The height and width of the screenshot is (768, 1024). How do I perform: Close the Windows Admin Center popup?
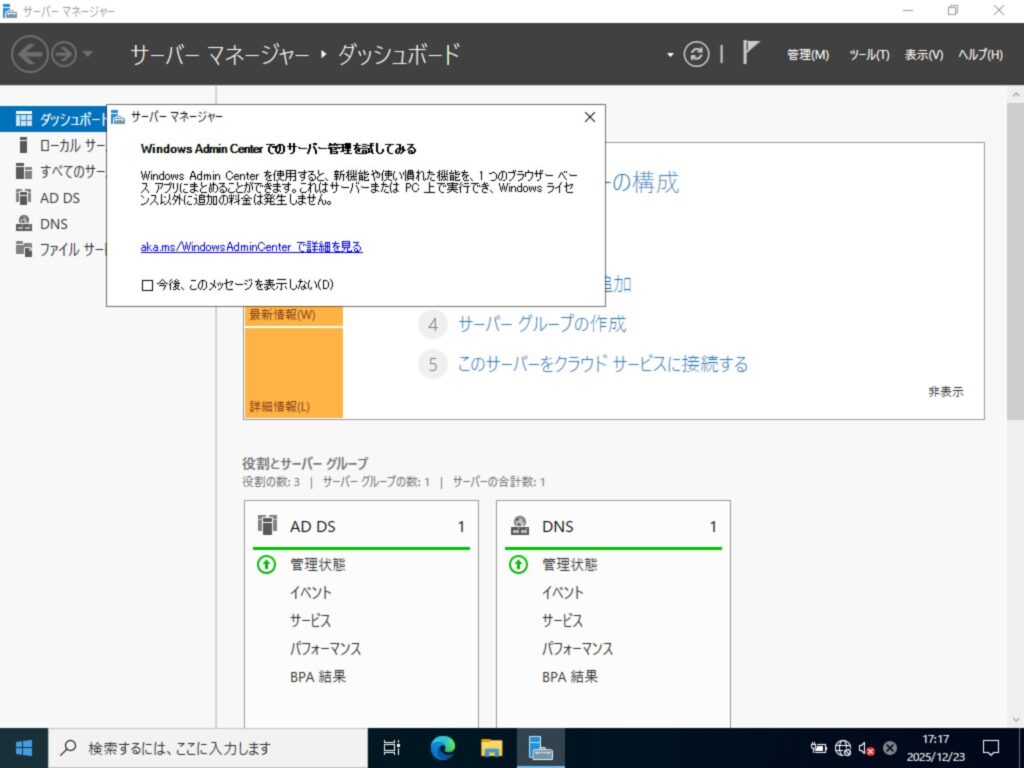589,117
